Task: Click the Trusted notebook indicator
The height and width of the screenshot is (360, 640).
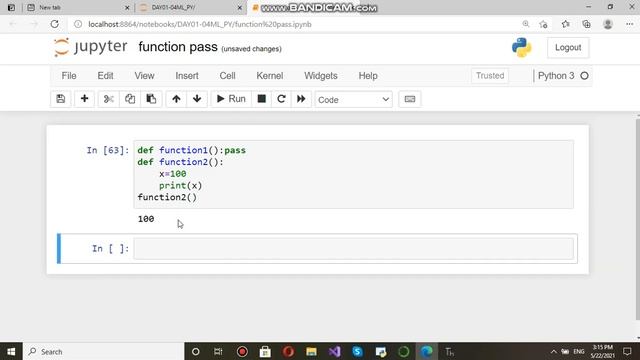Action: (490, 76)
